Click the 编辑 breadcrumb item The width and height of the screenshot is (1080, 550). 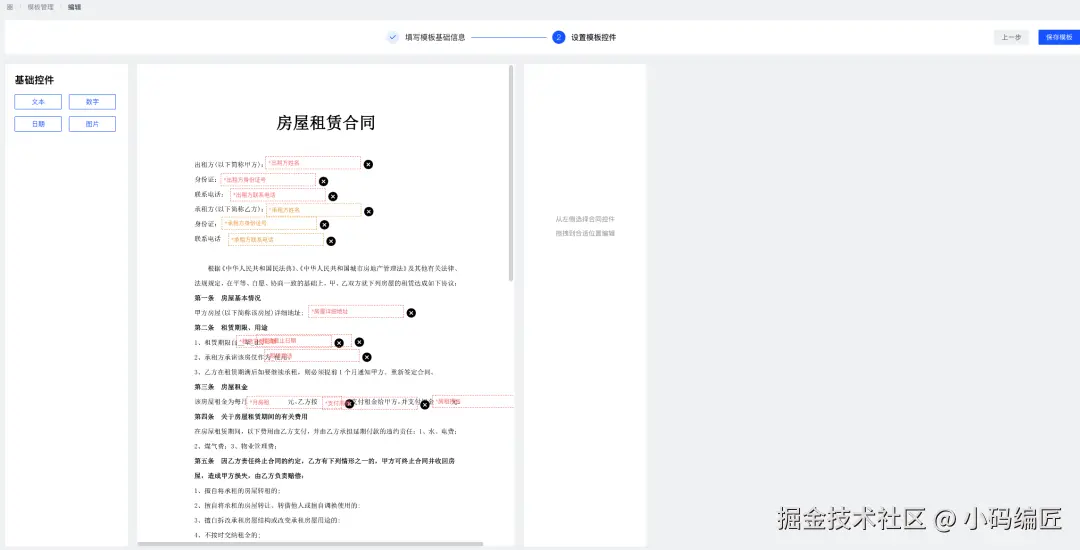pos(74,7)
